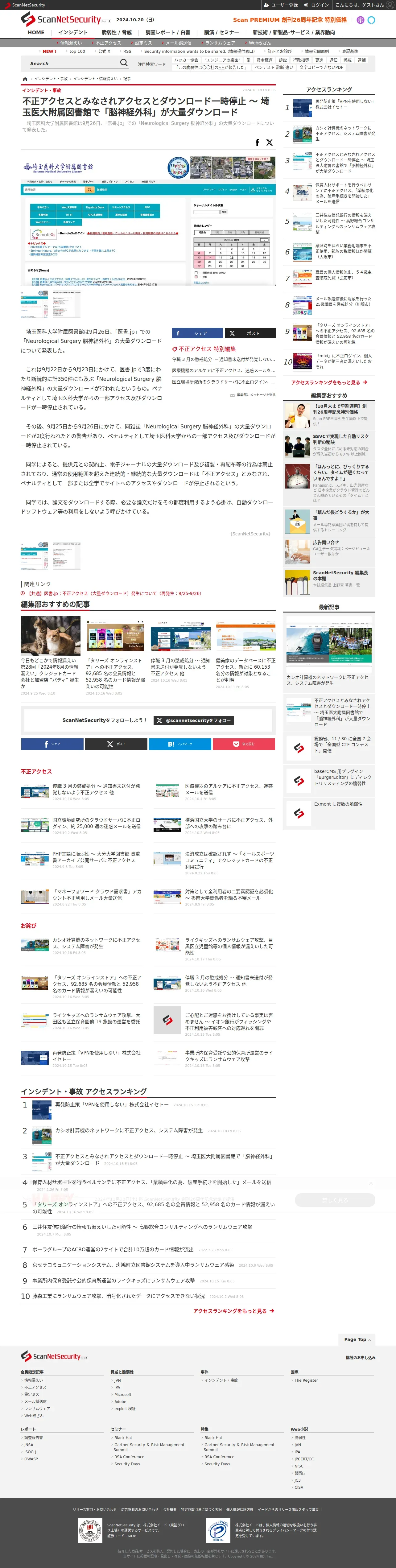This screenshot has width=396, height=1568.
Task: Click the bottom Facebook シェア bar button
Action: (x=52, y=744)
